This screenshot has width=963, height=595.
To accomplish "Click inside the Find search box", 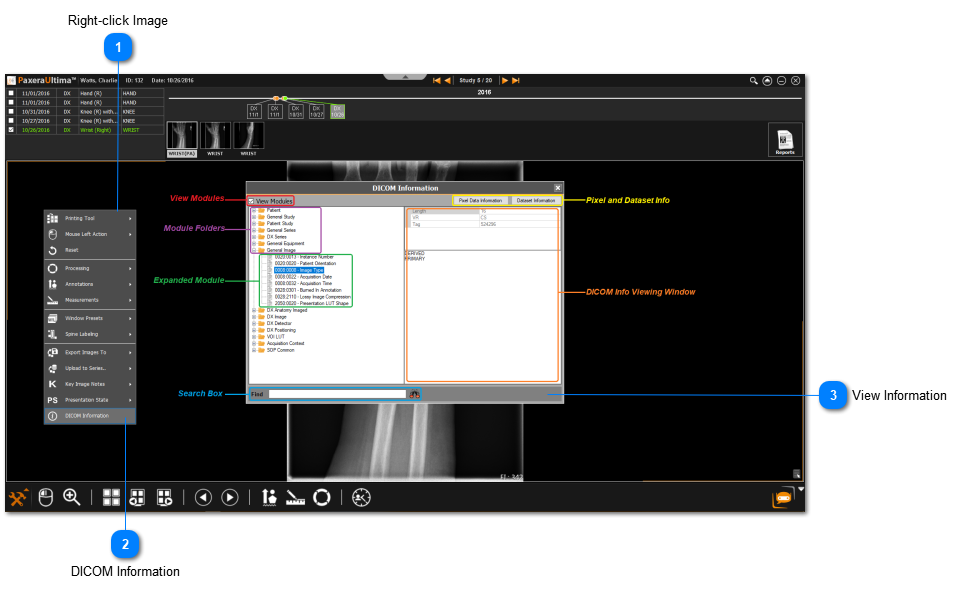I will pyautogui.click(x=337, y=394).
